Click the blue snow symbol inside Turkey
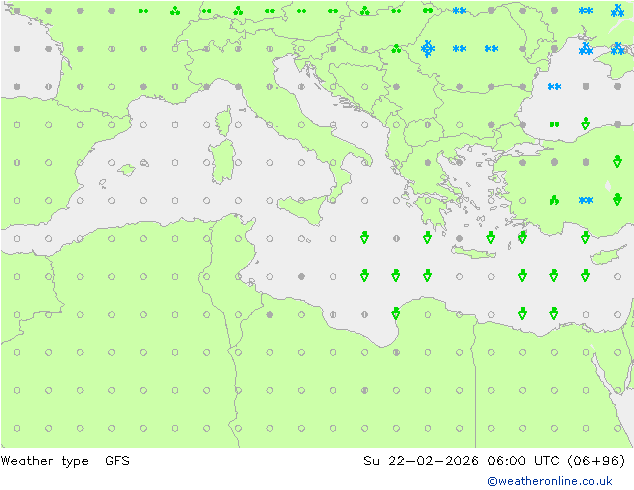Viewport: 634px width, 490px height. coord(585,200)
